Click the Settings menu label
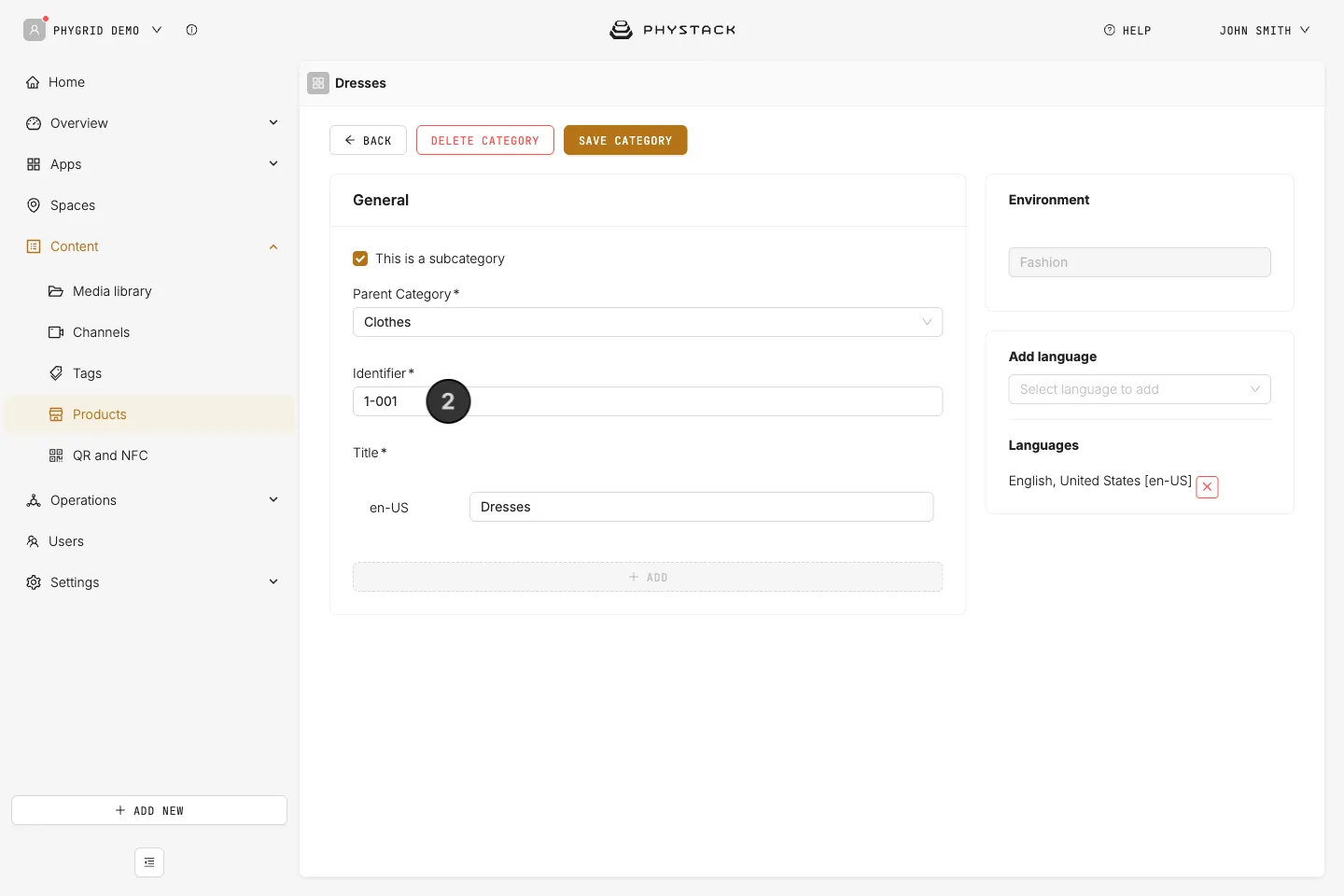 click(x=75, y=582)
